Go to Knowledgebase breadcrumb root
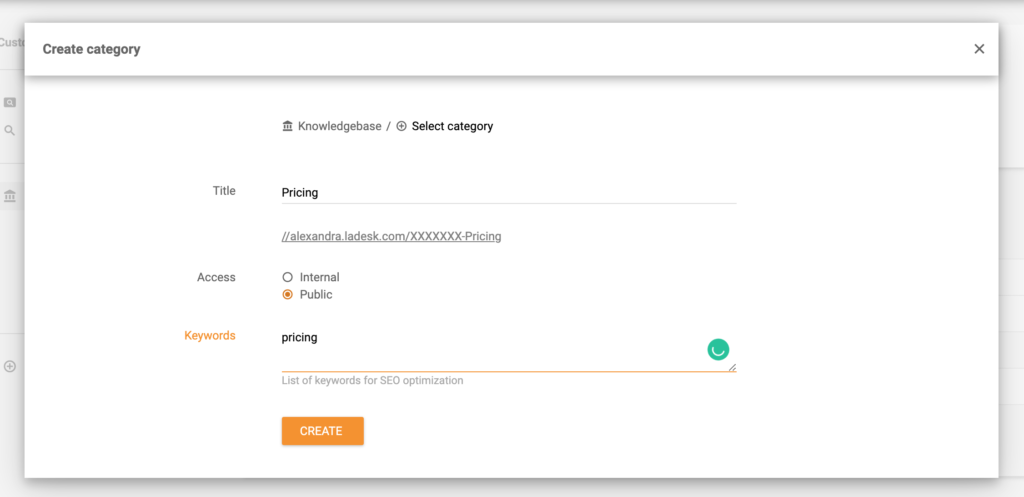The image size is (1024, 497). click(339, 126)
